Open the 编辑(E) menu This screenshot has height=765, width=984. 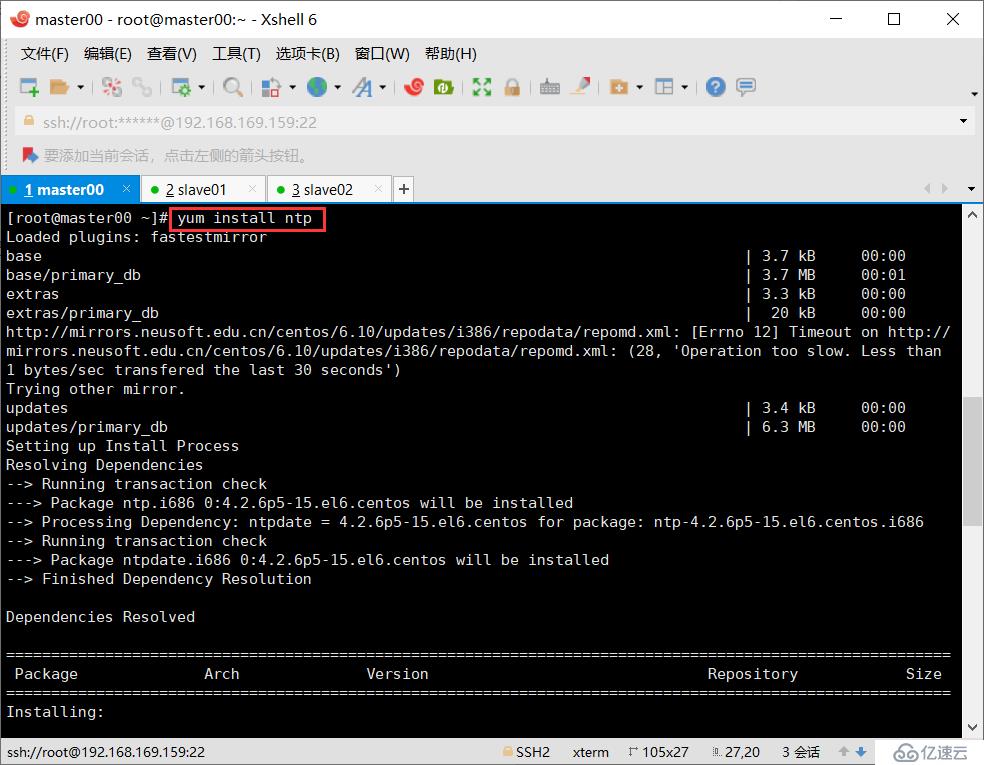108,54
